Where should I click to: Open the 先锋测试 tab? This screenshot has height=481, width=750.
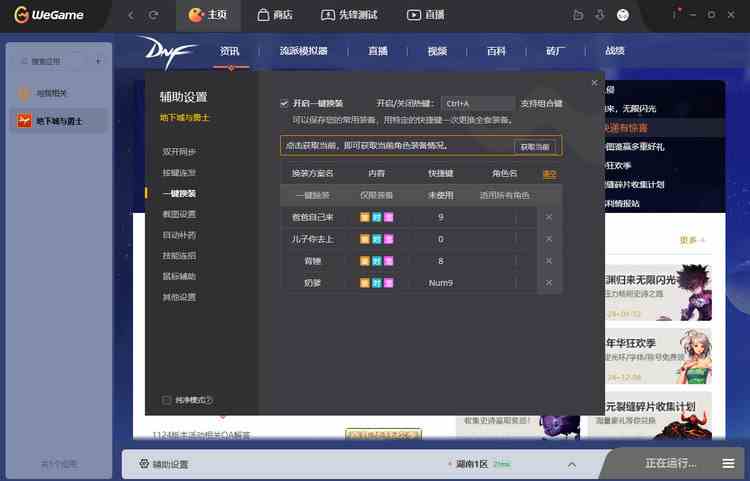click(x=349, y=15)
